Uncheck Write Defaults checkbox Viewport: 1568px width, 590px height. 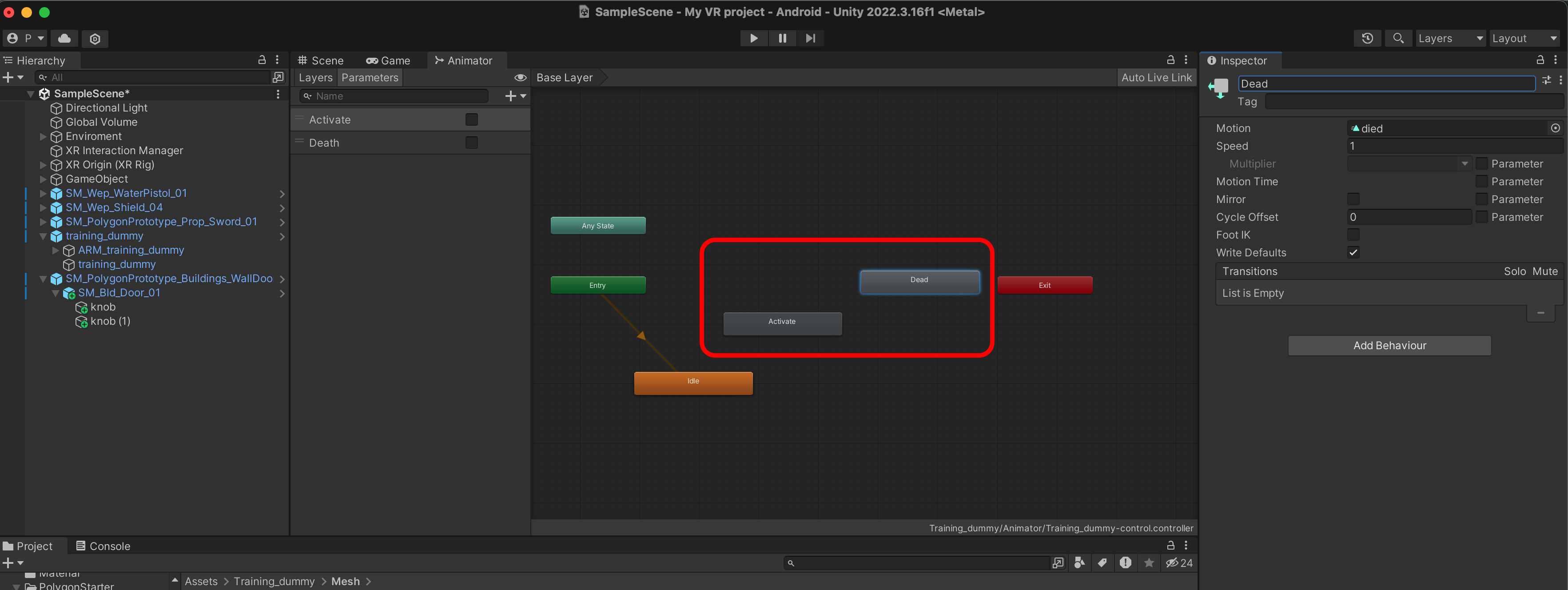coord(1353,252)
